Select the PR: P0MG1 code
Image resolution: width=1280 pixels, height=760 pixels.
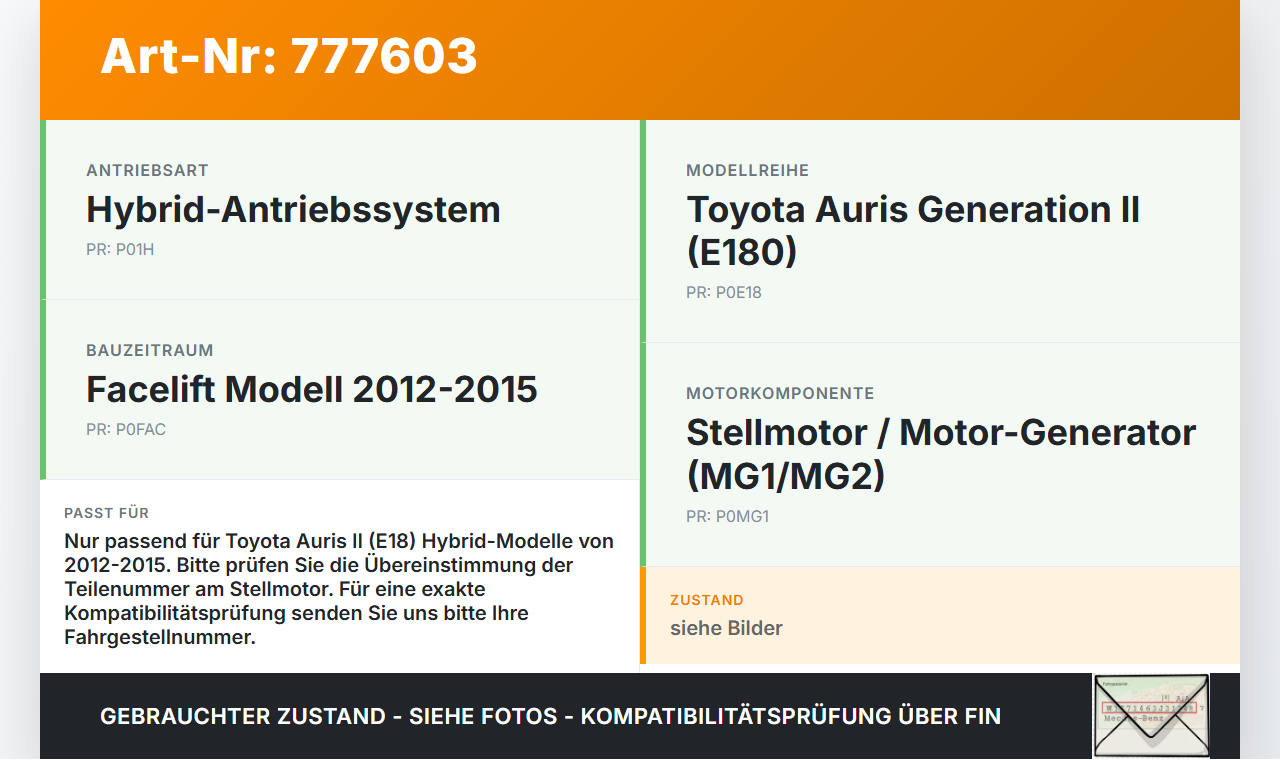[x=727, y=517]
